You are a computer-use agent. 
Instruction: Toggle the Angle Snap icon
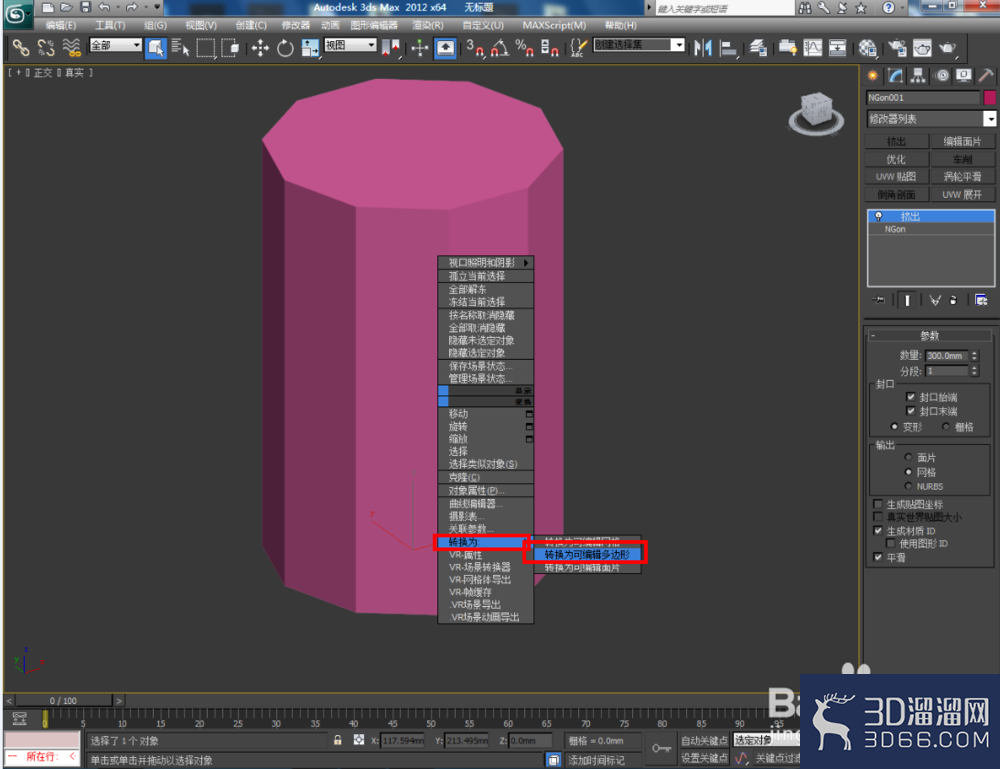point(499,48)
